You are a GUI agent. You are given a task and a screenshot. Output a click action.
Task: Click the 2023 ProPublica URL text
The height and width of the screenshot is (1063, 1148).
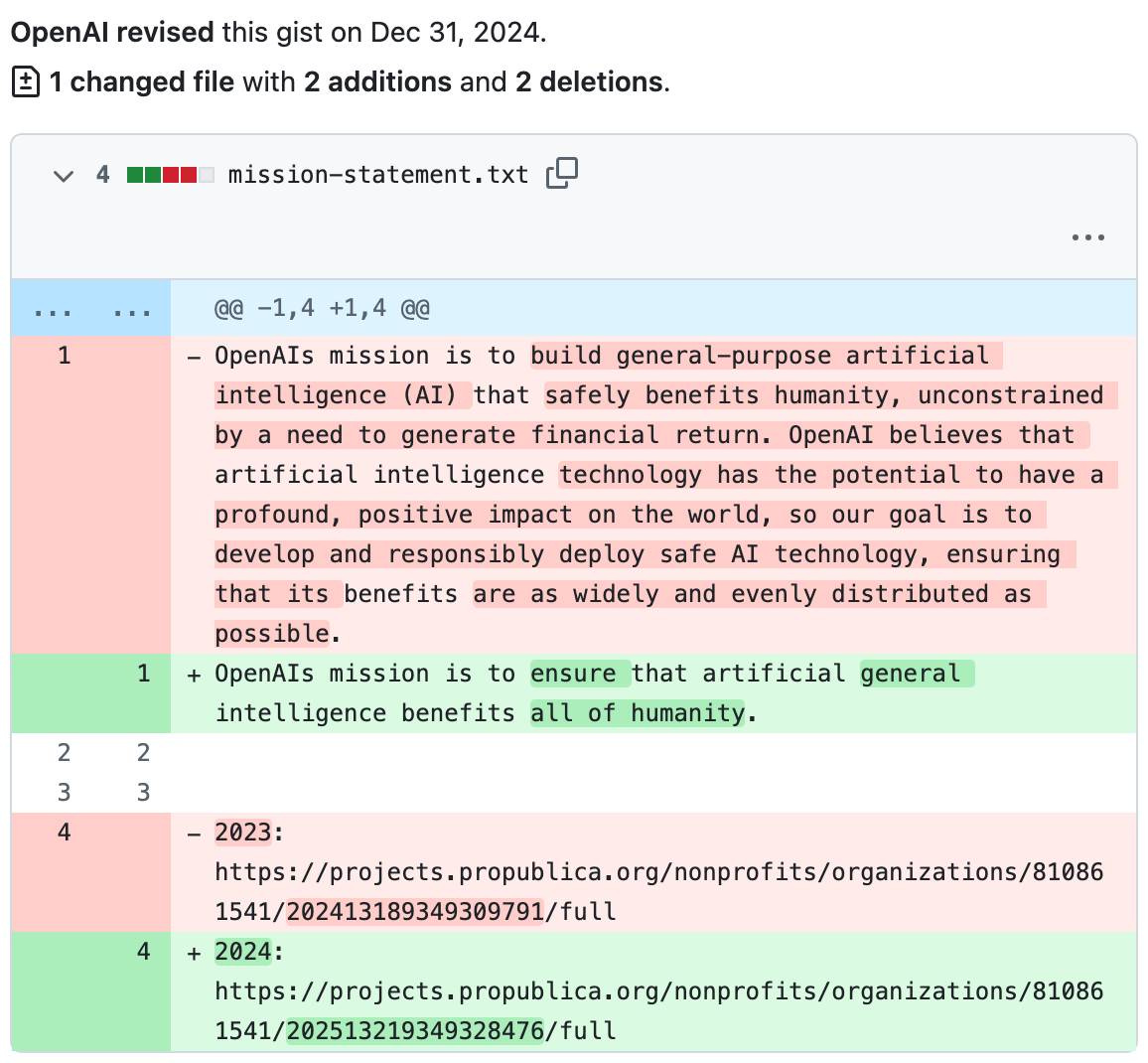click(655, 871)
